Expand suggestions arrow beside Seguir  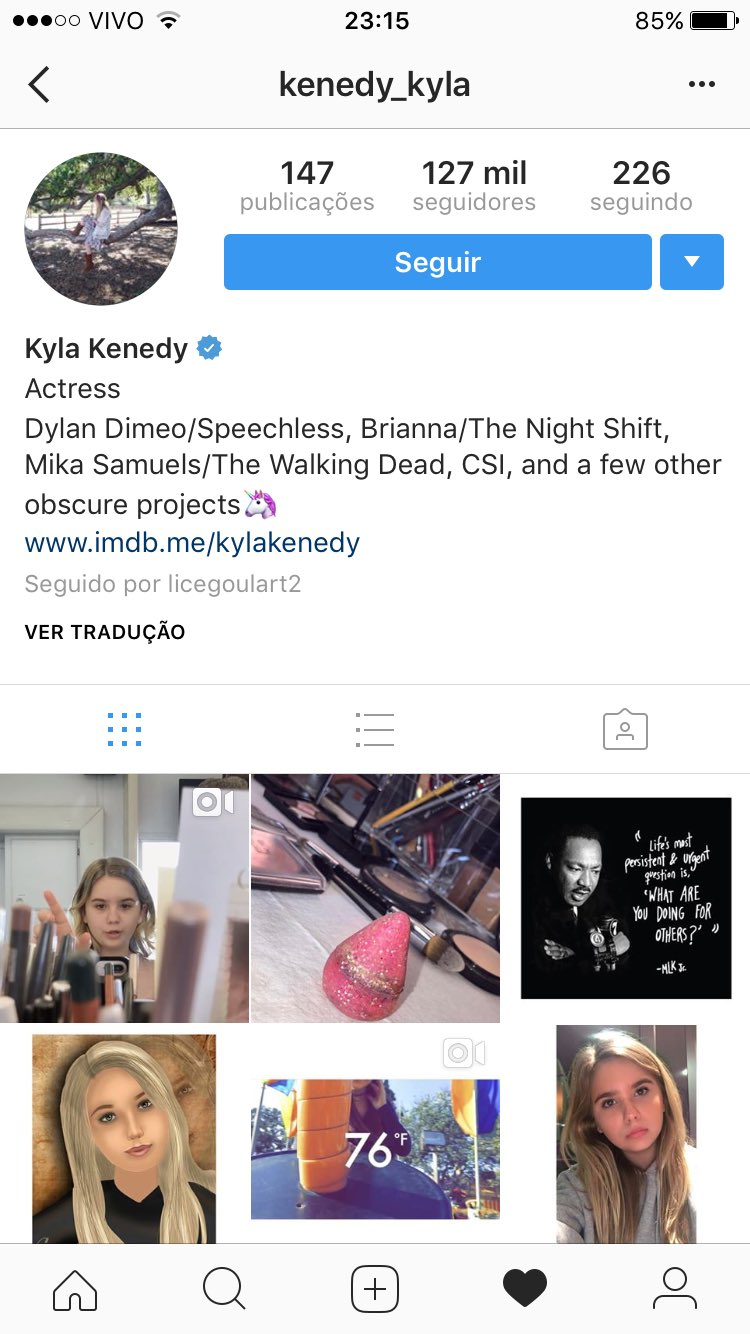point(692,262)
